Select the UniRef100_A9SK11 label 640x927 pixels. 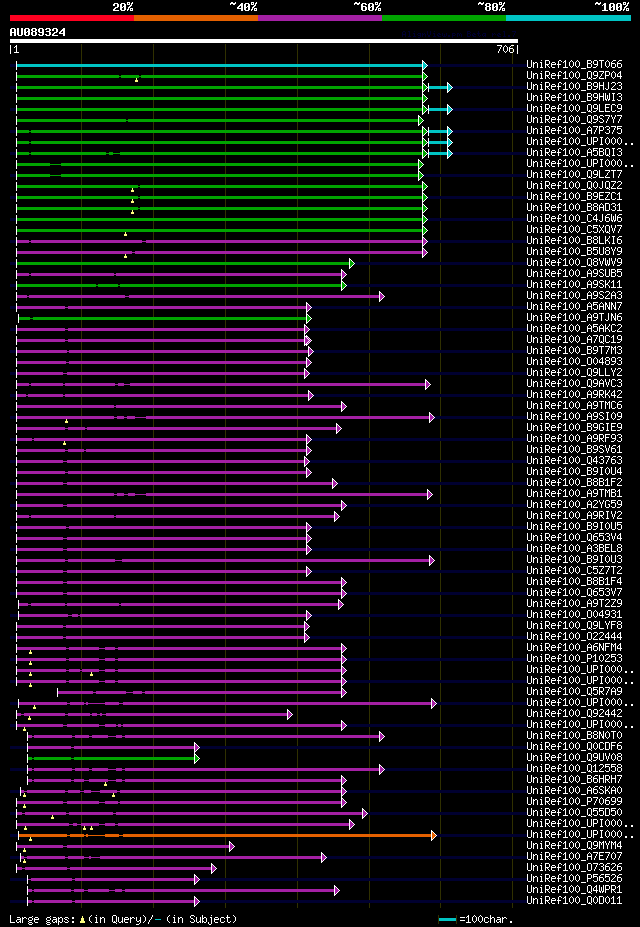coord(574,285)
